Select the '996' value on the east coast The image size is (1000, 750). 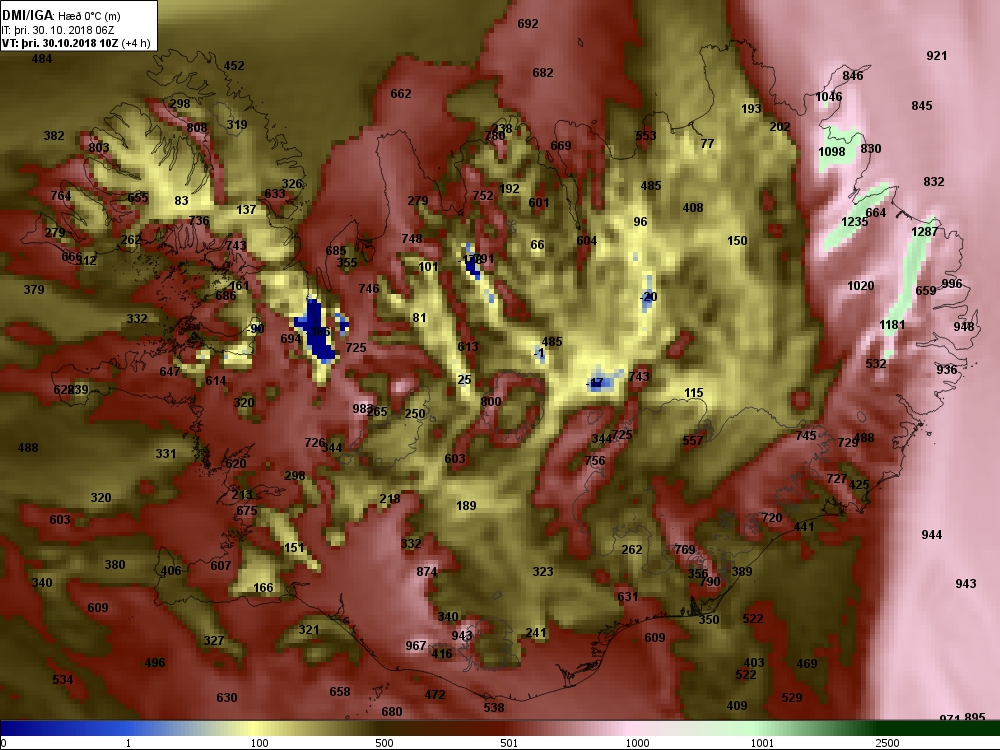coord(952,284)
